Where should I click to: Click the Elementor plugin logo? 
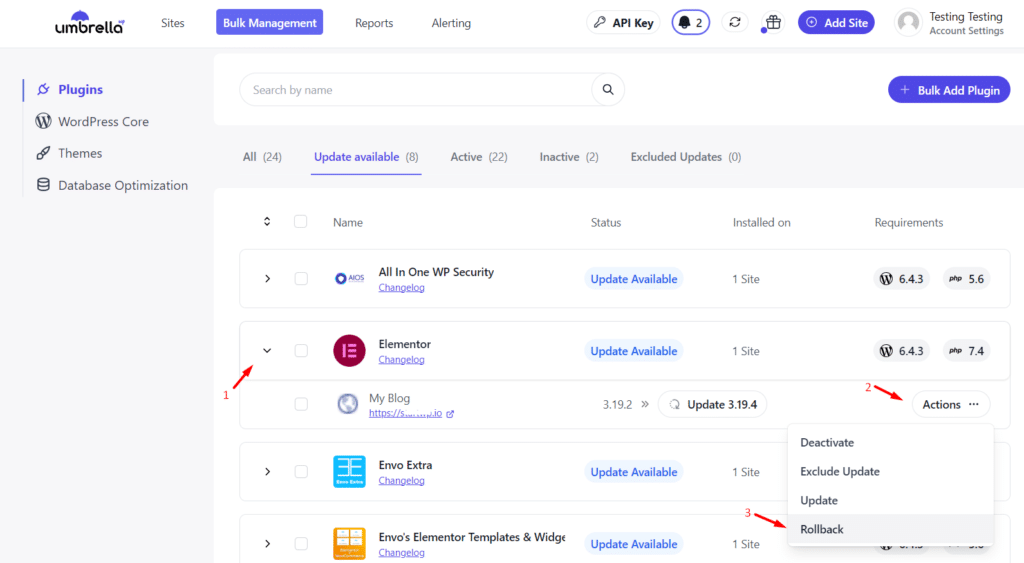349,351
